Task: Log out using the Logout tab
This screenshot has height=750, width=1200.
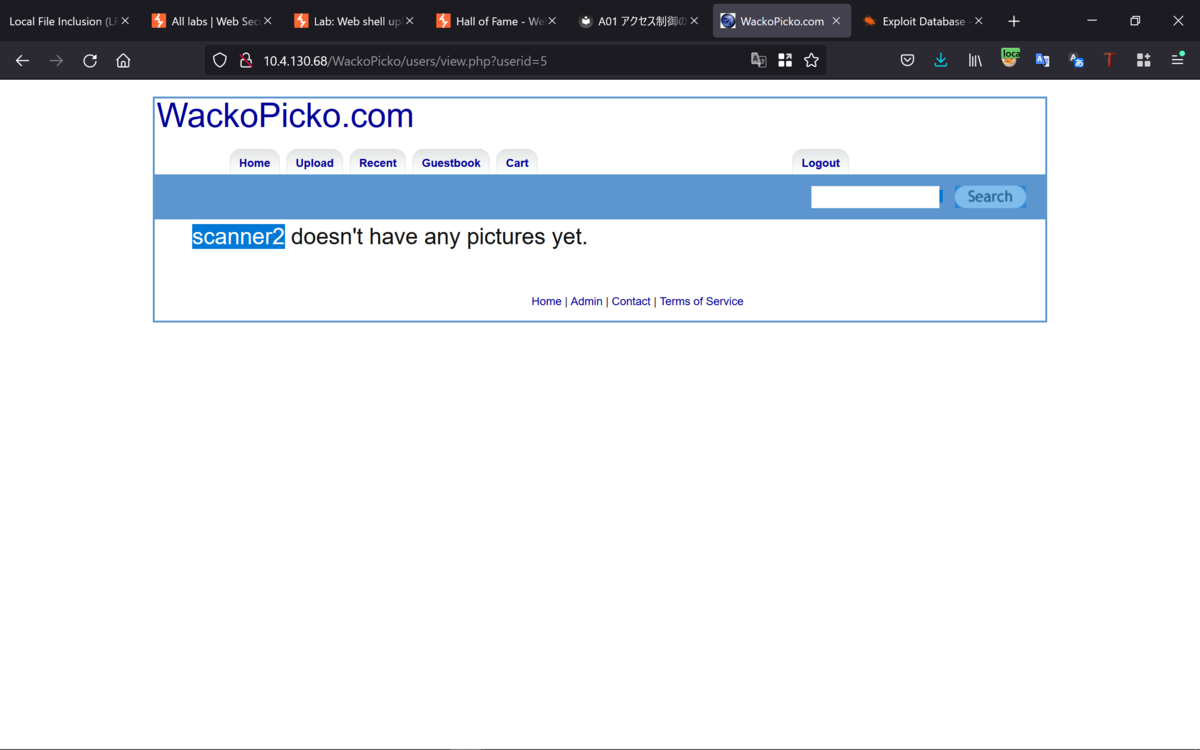Action: (820, 163)
